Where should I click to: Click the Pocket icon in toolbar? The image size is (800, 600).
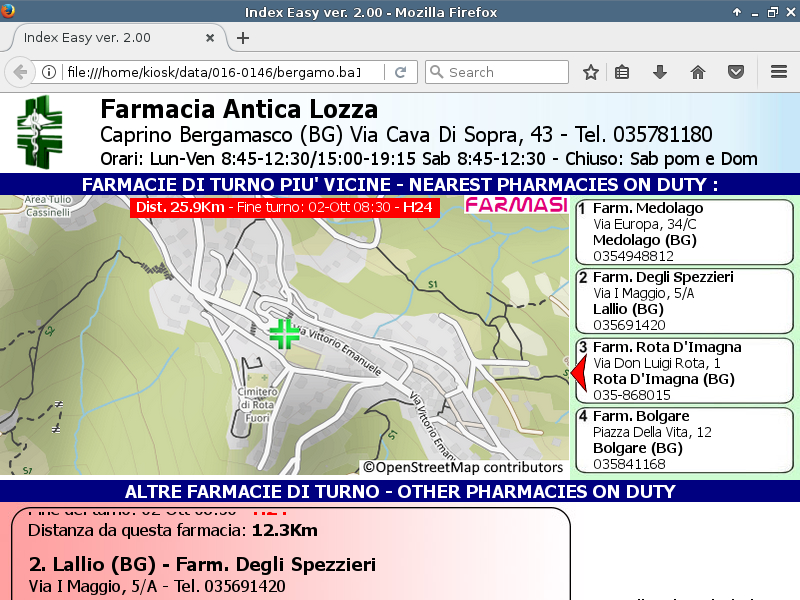[x=735, y=72]
